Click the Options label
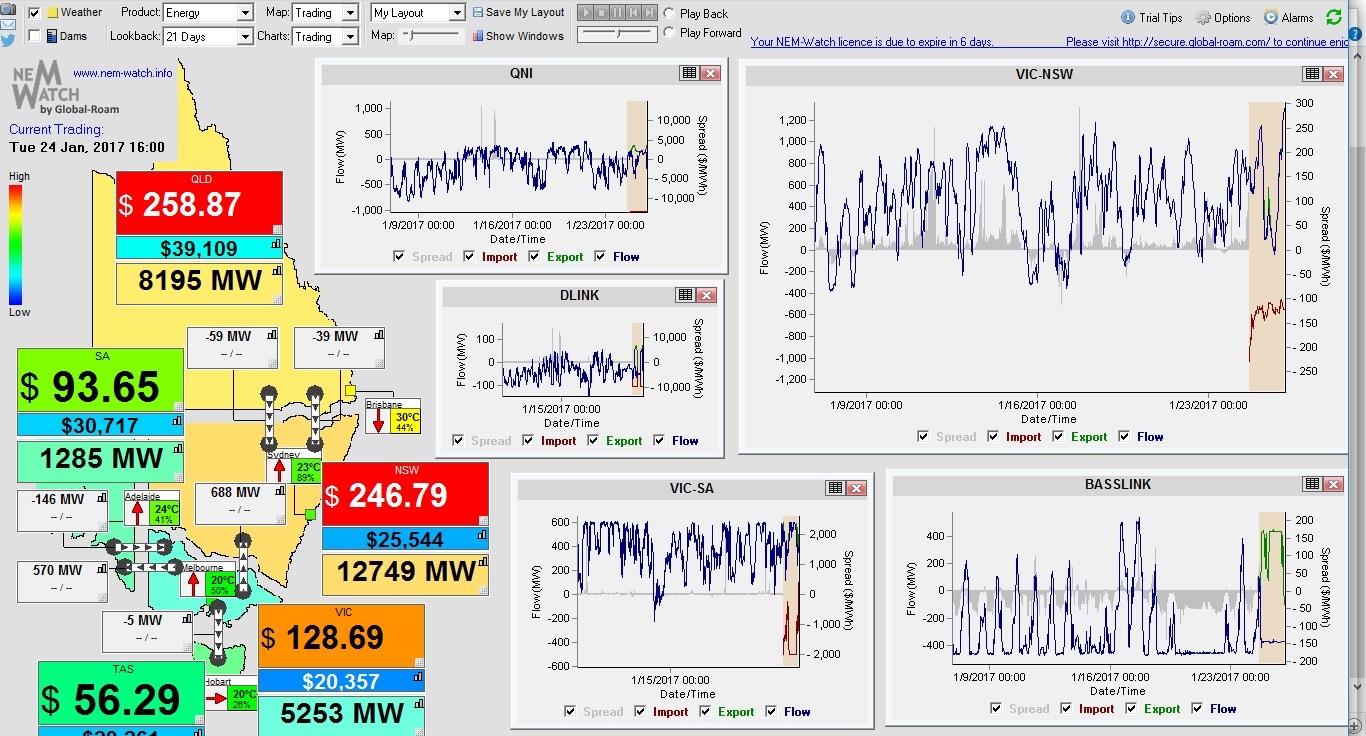The width and height of the screenshot is (1366, 736). (x=1232, y=17)
